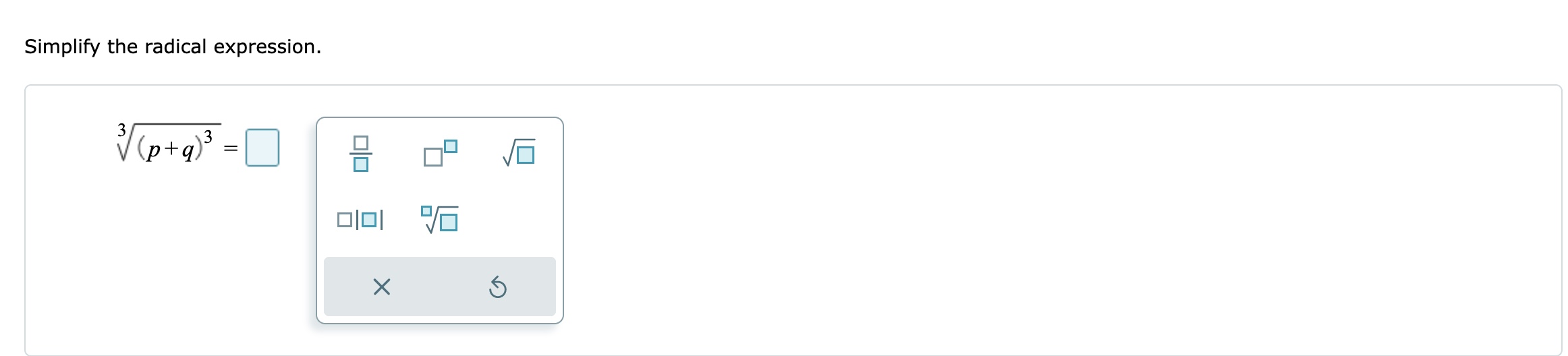
Task: Insert a fraction template
Action: [361, 154]
